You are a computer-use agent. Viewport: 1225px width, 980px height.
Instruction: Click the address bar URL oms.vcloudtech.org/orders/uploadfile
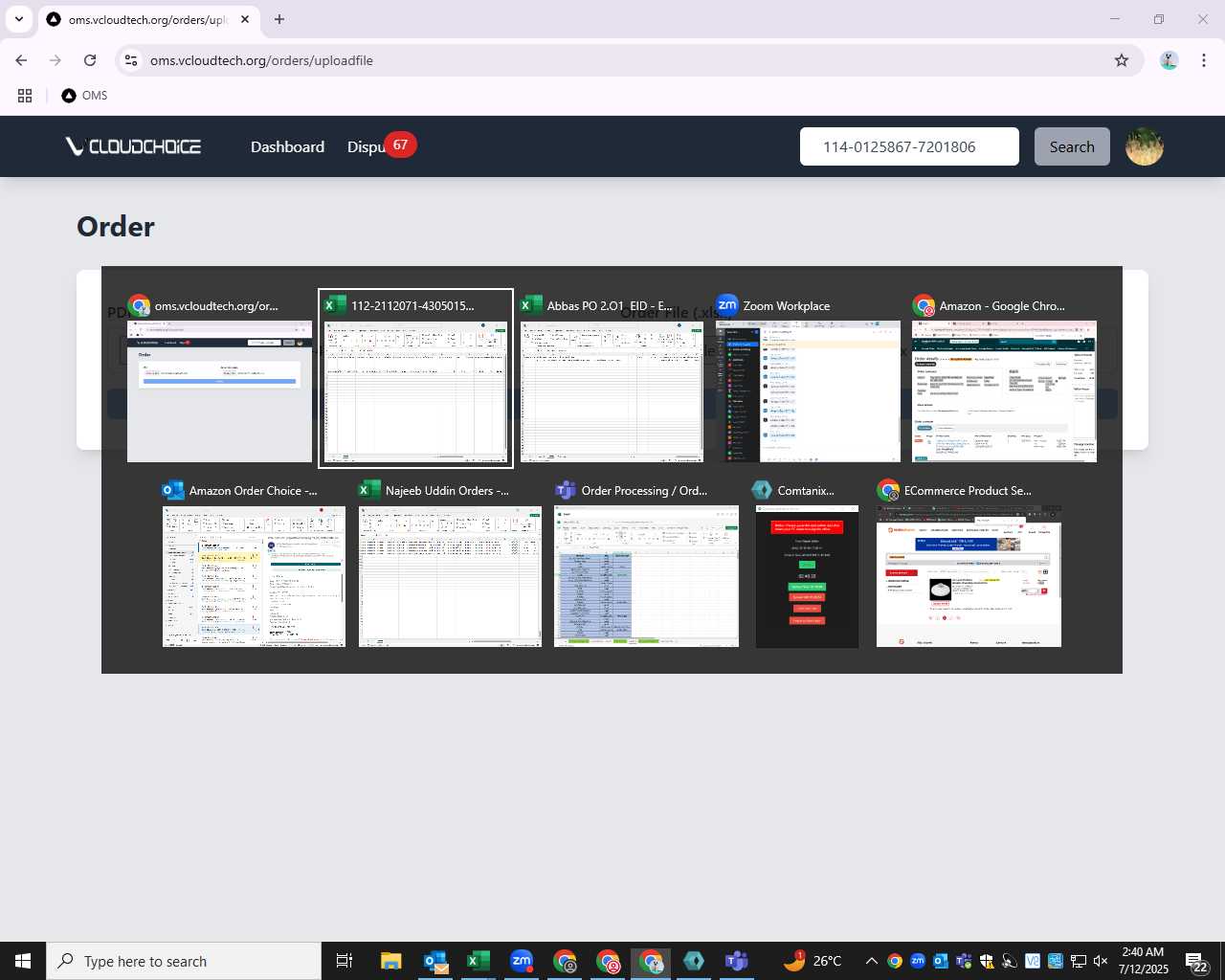(261, 60)
